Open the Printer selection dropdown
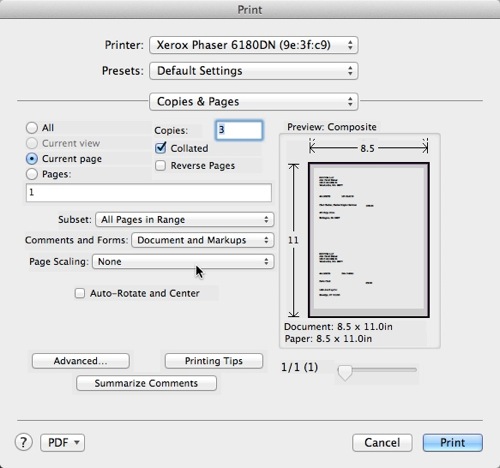Viewport: 500px width, 468px height. point(254,45)
